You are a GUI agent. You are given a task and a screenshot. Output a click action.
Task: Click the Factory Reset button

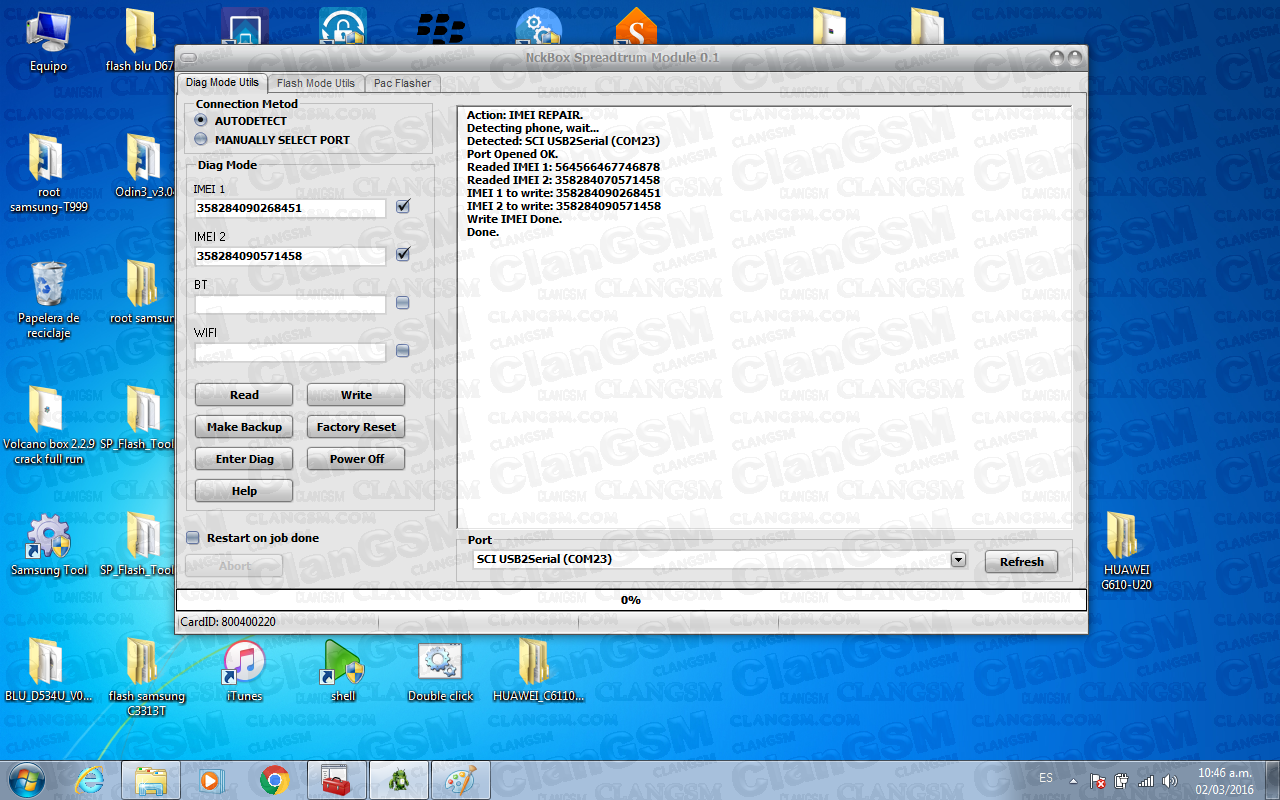355,427
